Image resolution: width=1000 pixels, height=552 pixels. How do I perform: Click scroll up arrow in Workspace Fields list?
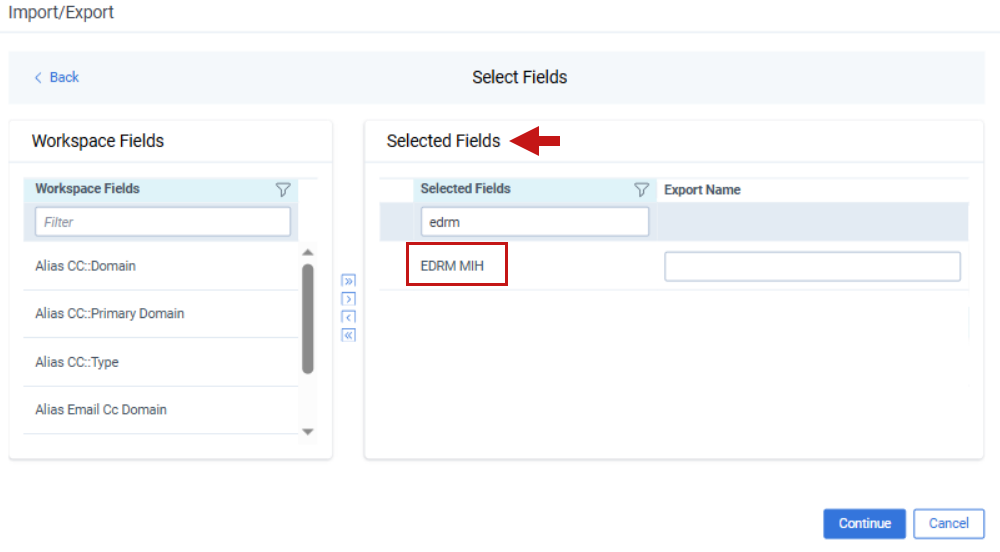coord(308,252)
